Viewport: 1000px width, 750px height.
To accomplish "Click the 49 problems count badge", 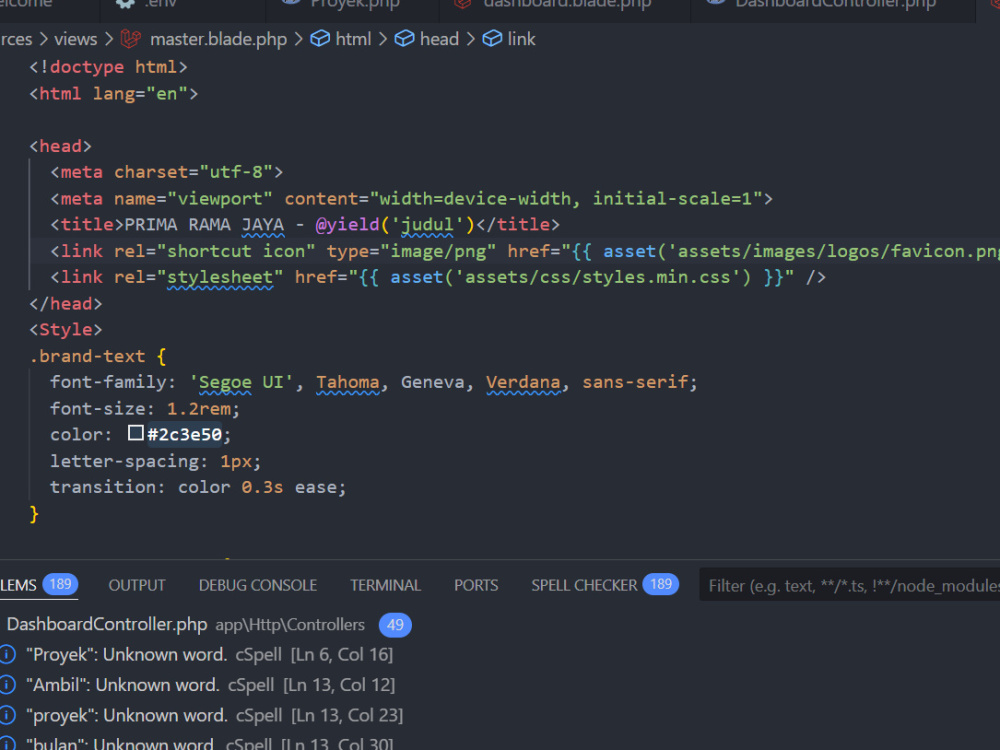I will coord(395,625).
